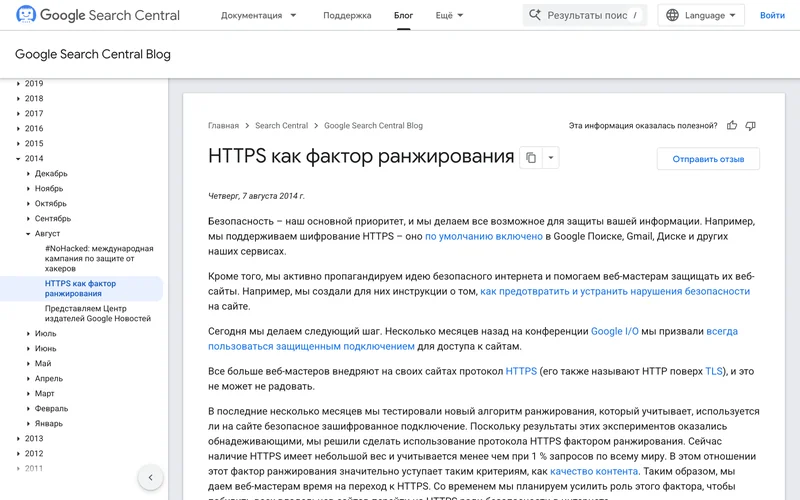Screen dimensions: 800x500
Task: Expand the 2013 archive section
Action: pyautogui.click(x=18, y=439)
